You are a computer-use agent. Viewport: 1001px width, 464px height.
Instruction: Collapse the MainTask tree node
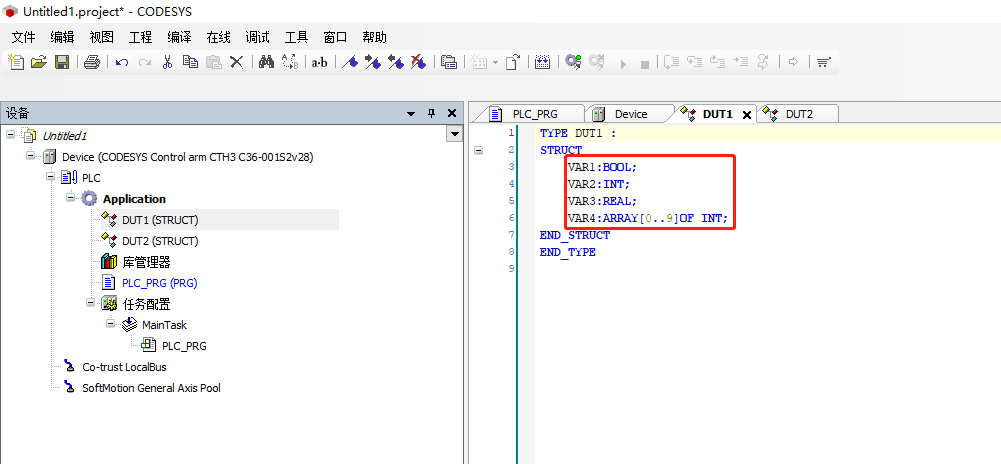click(x=110, y=324)
